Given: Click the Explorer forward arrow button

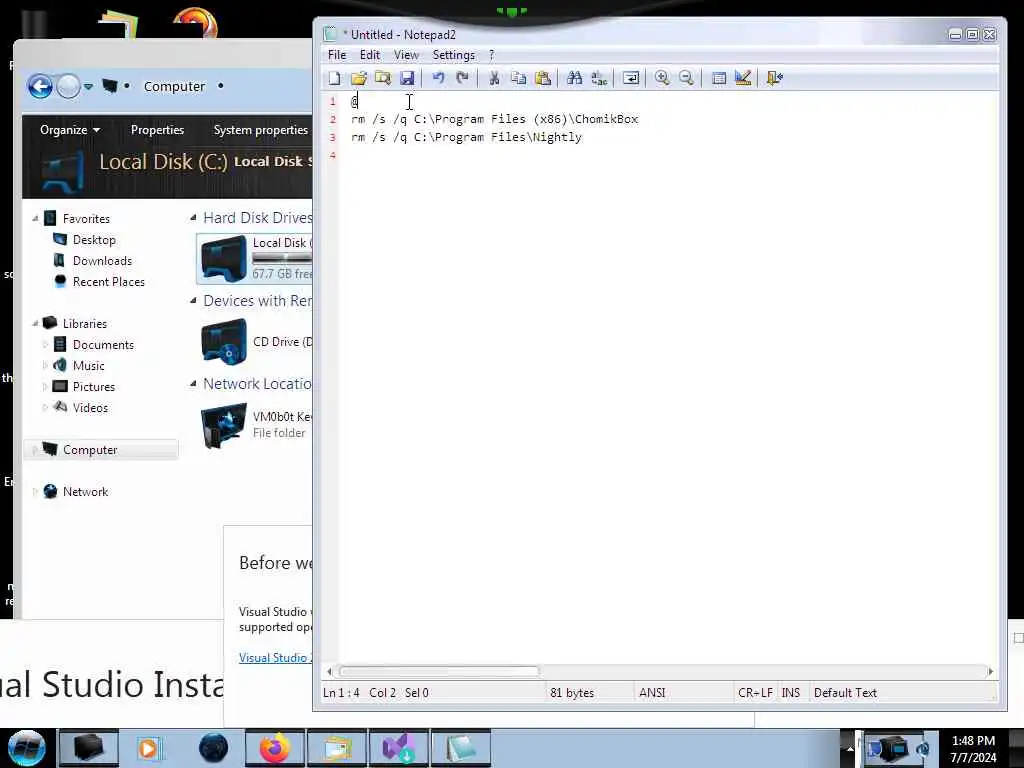Looking at the screenshot, I should pos(69,86).
